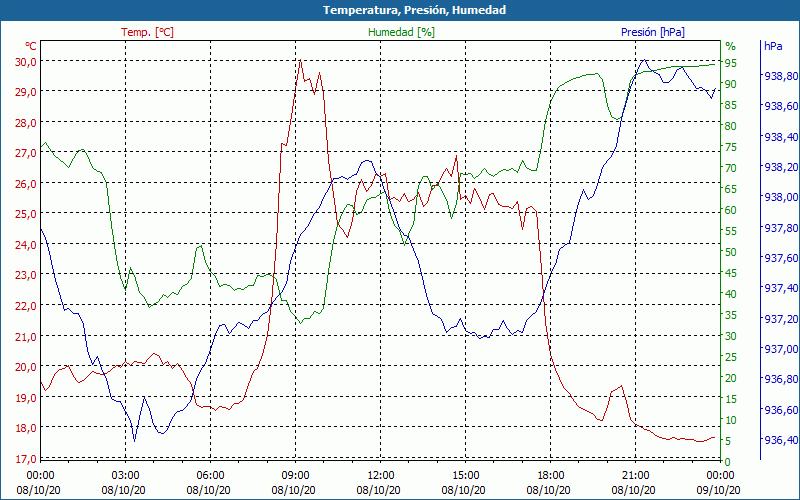Select the blue "Presión [hPa]" legend label
Image resolution: width=800 pixels, height=500 pixels.
(653, 32)
